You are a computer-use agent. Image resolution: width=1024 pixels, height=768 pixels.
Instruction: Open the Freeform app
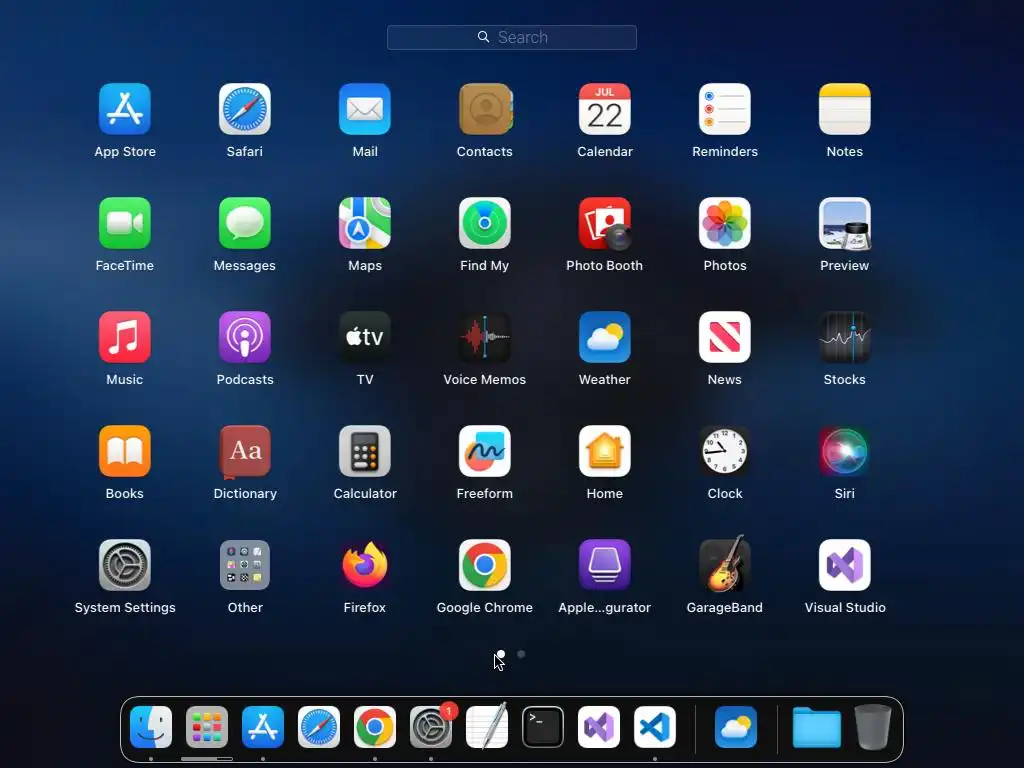coord(485,451)
